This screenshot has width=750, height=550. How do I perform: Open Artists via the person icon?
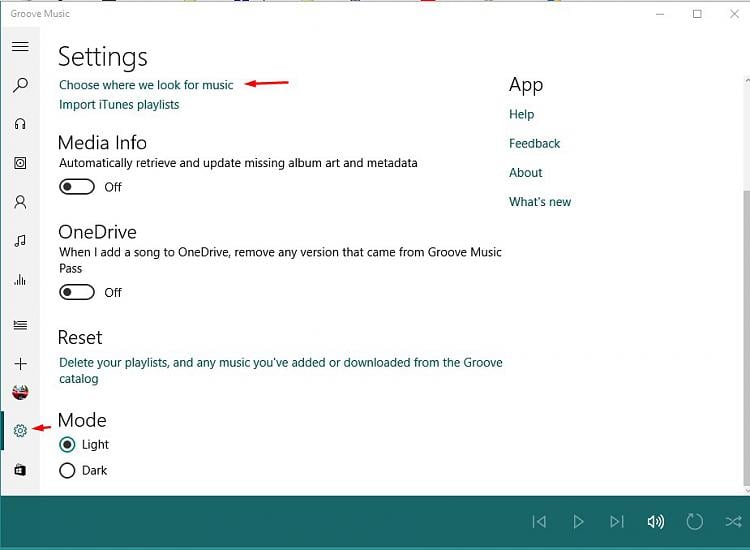tap(20, 202)
